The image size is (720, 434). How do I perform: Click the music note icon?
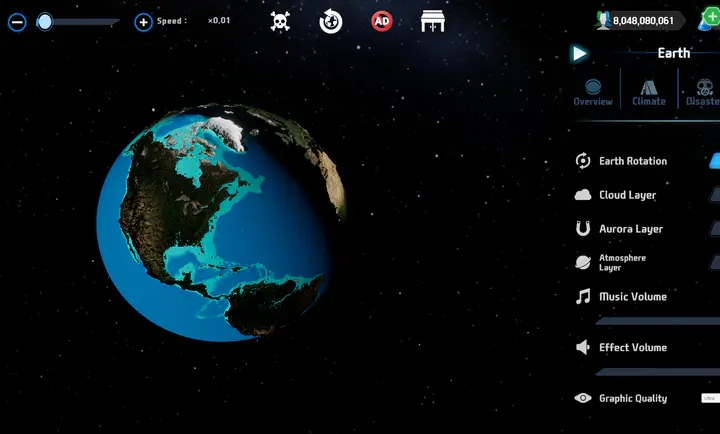click(x=583, y=297)
